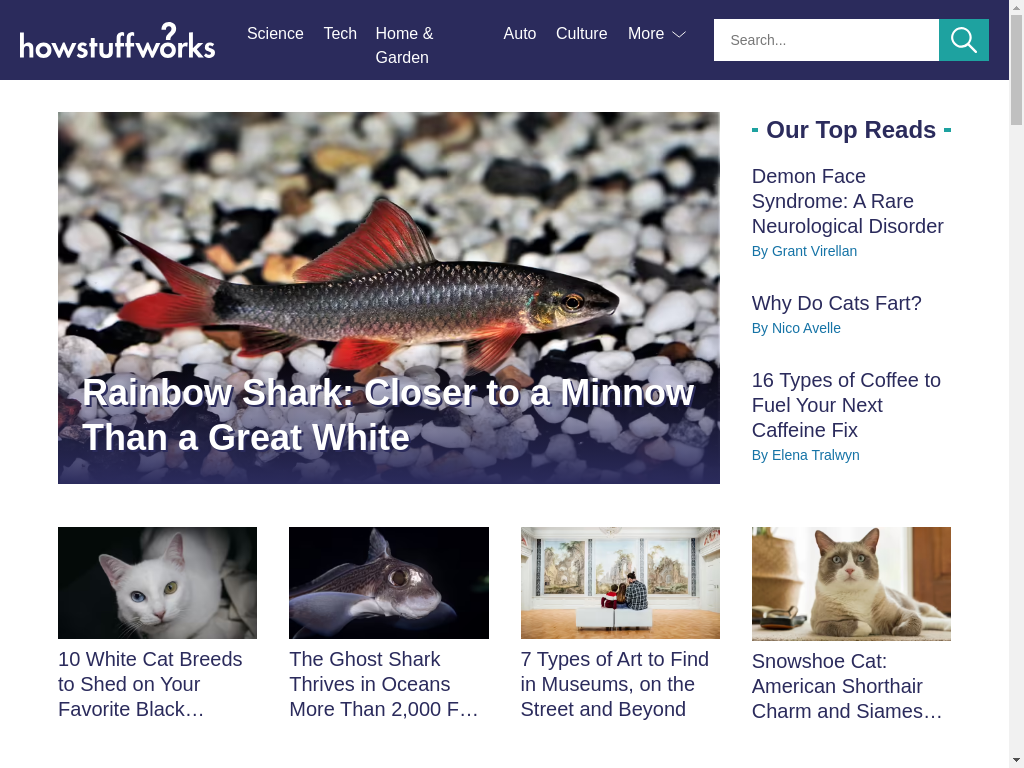Screen dimensions: 1024x768
Task: Click the vertical scrollbar down arrow
Action: [1016, 761]
